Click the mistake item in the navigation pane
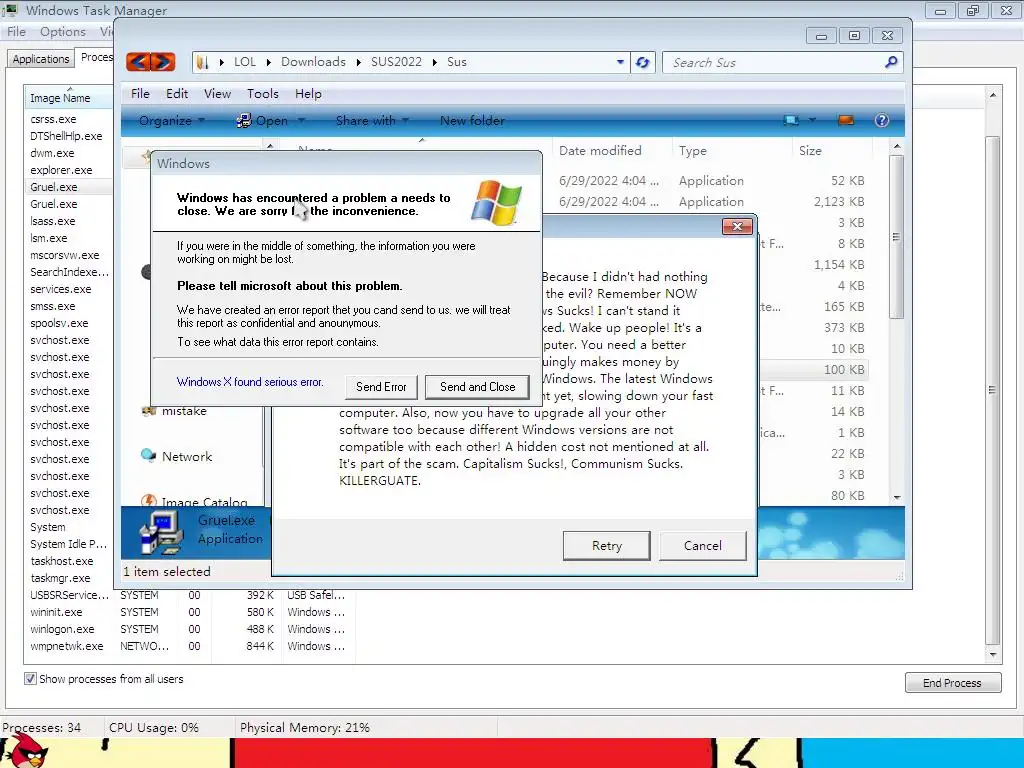Viewport: 1024px width, 768px height. (x=184, y=411)
